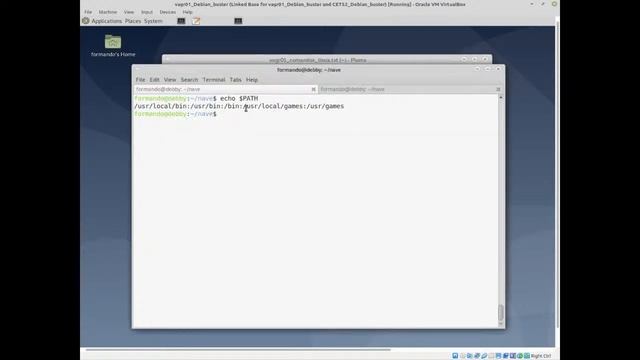640x360 pixels.
Task: Launch the text editor notepad panel icon
Action: point(196,21)
